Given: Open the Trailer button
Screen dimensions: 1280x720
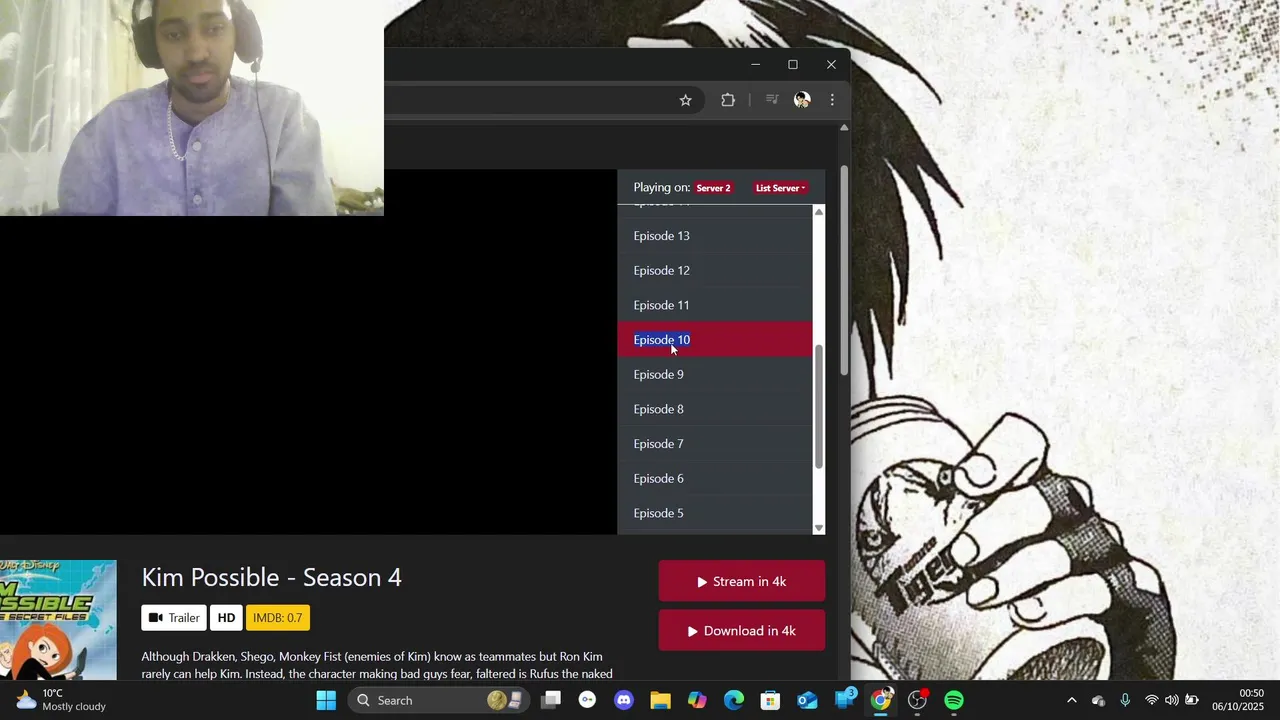Looking at the screenshot, I should coord(174,618).
